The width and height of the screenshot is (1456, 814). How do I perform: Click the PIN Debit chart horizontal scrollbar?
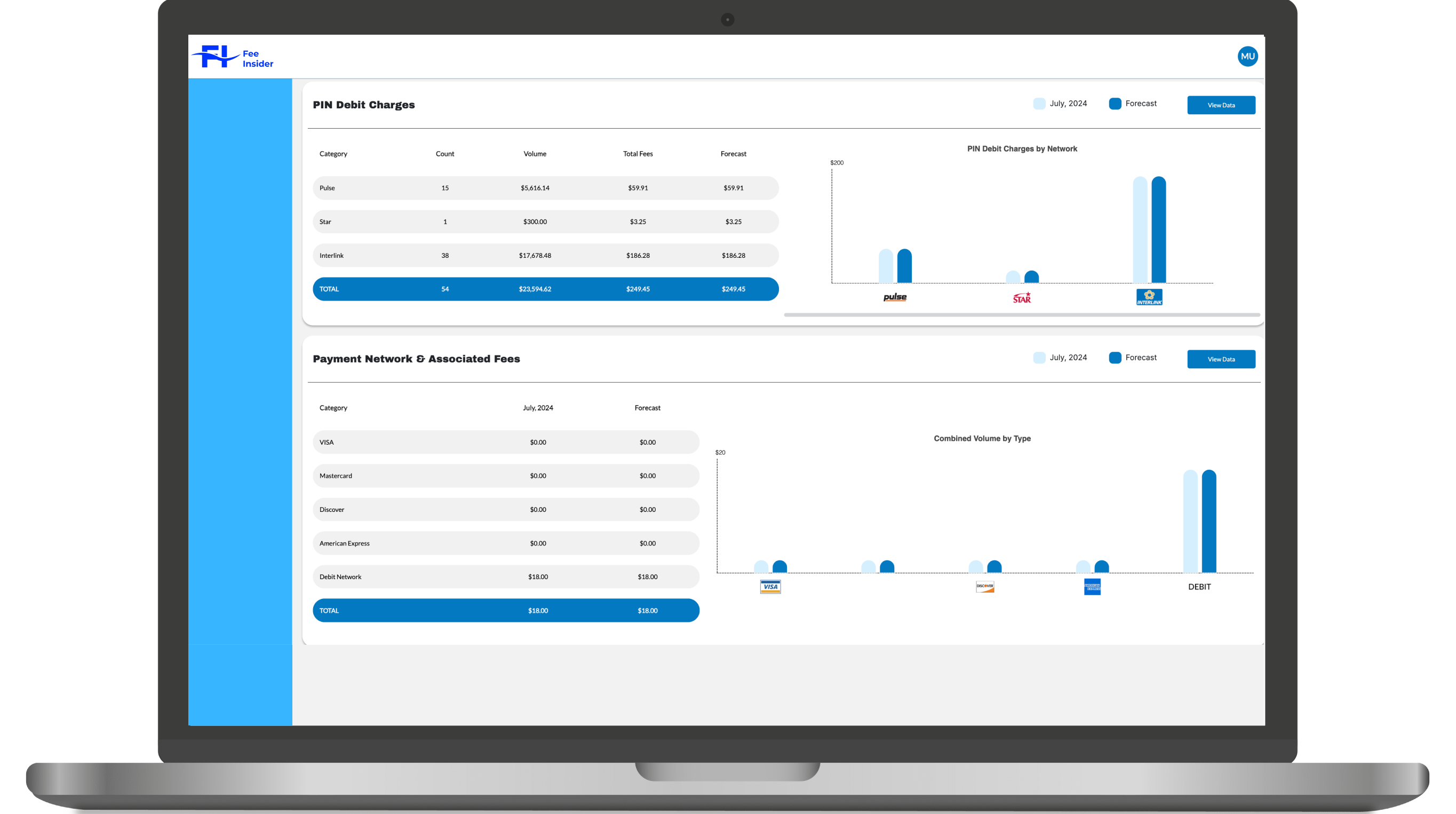click(x=1022, y=315)
